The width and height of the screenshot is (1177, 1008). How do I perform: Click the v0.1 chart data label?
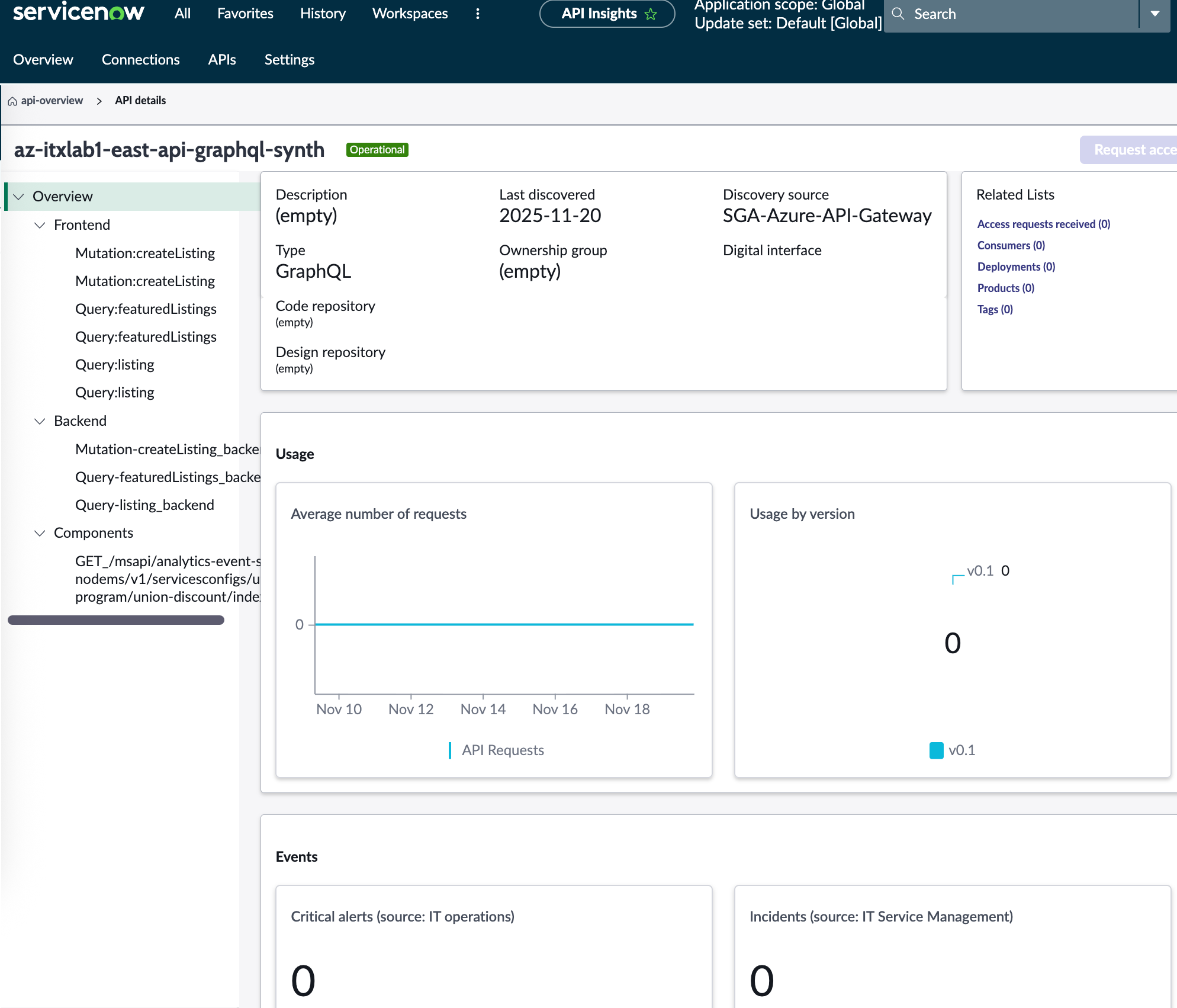pos(988,571)
